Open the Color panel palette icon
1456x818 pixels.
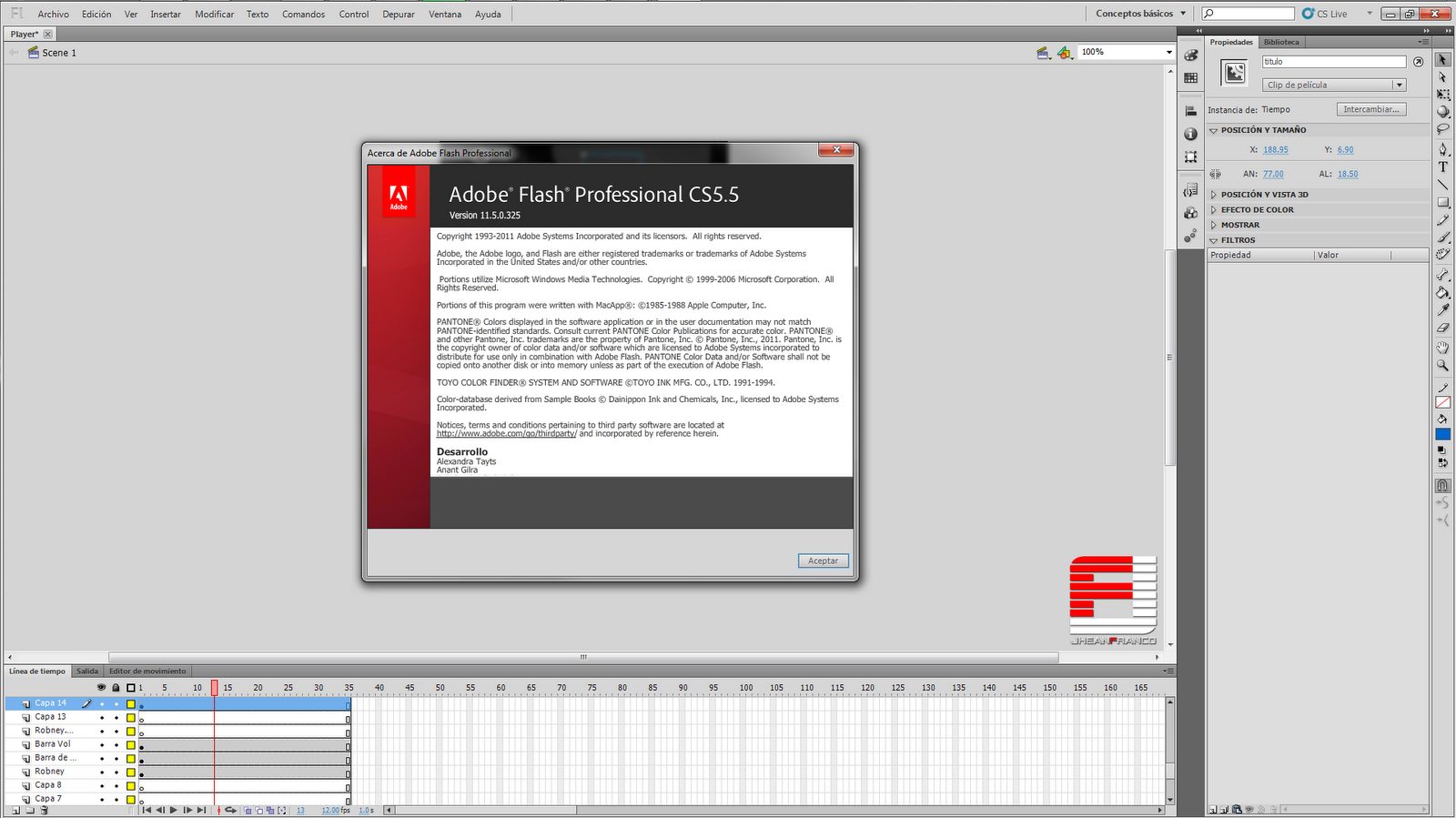pos(1190,55)
